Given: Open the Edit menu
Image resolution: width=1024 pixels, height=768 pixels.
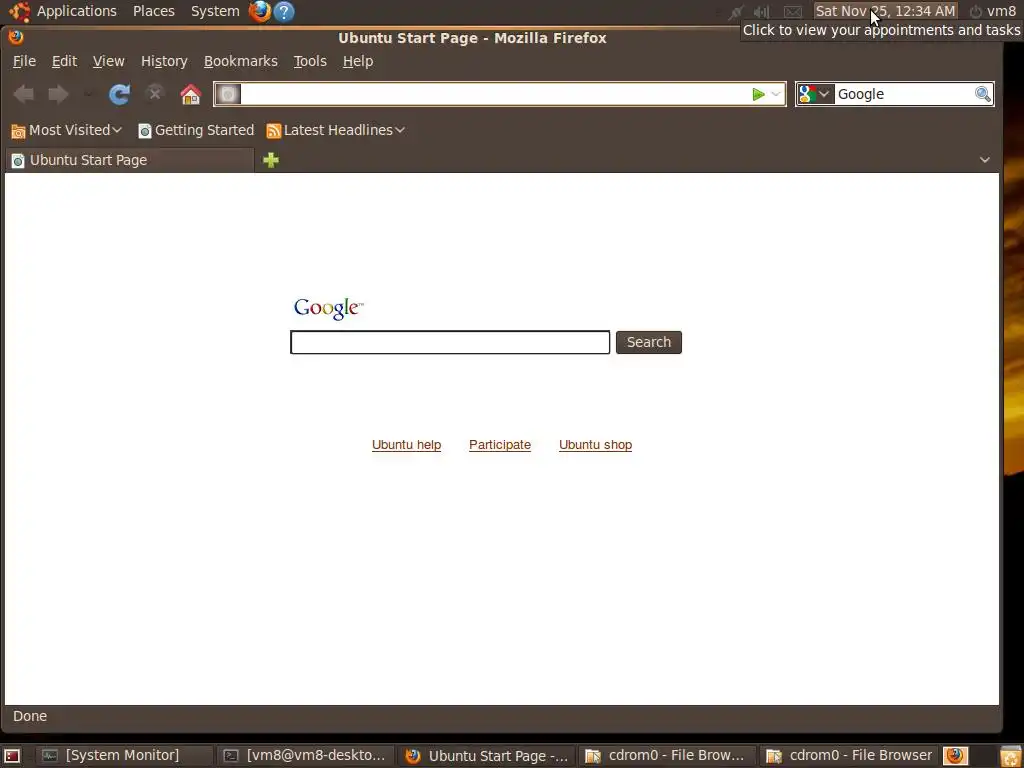Looking at the screenshot, I should [64, 61].
